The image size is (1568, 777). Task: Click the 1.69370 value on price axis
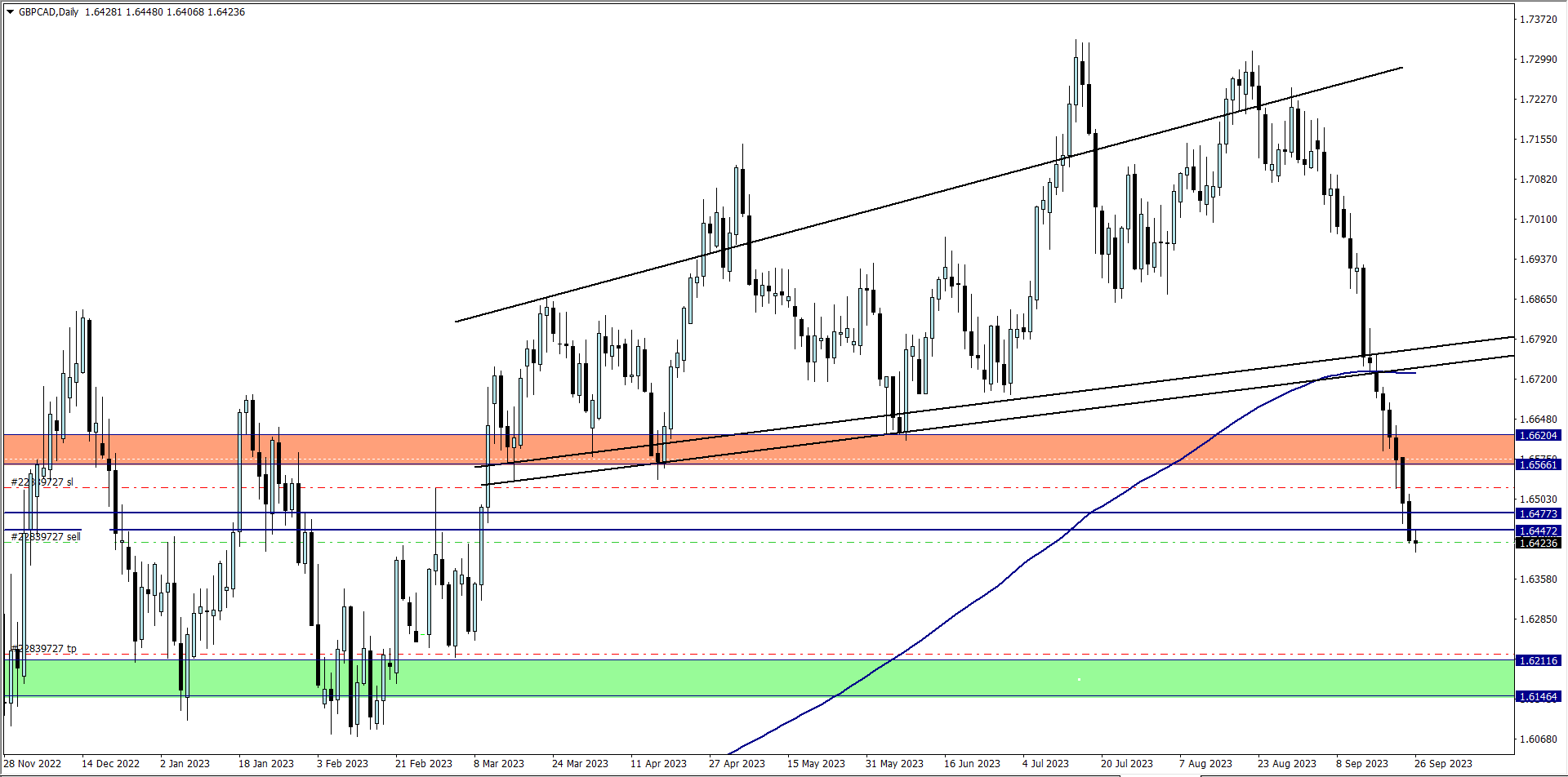point(1538,260)
